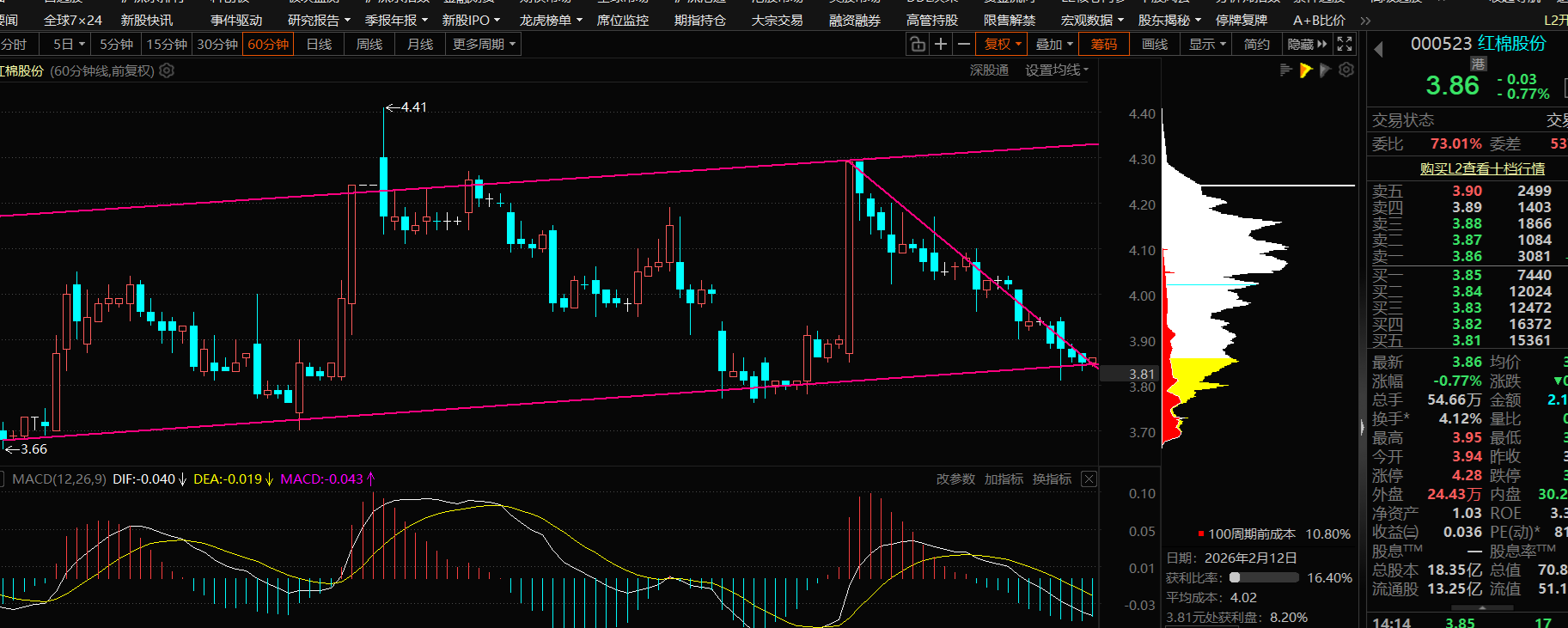Click the 深股通 label link
The image size is (1568, 628).
(989, 70)
